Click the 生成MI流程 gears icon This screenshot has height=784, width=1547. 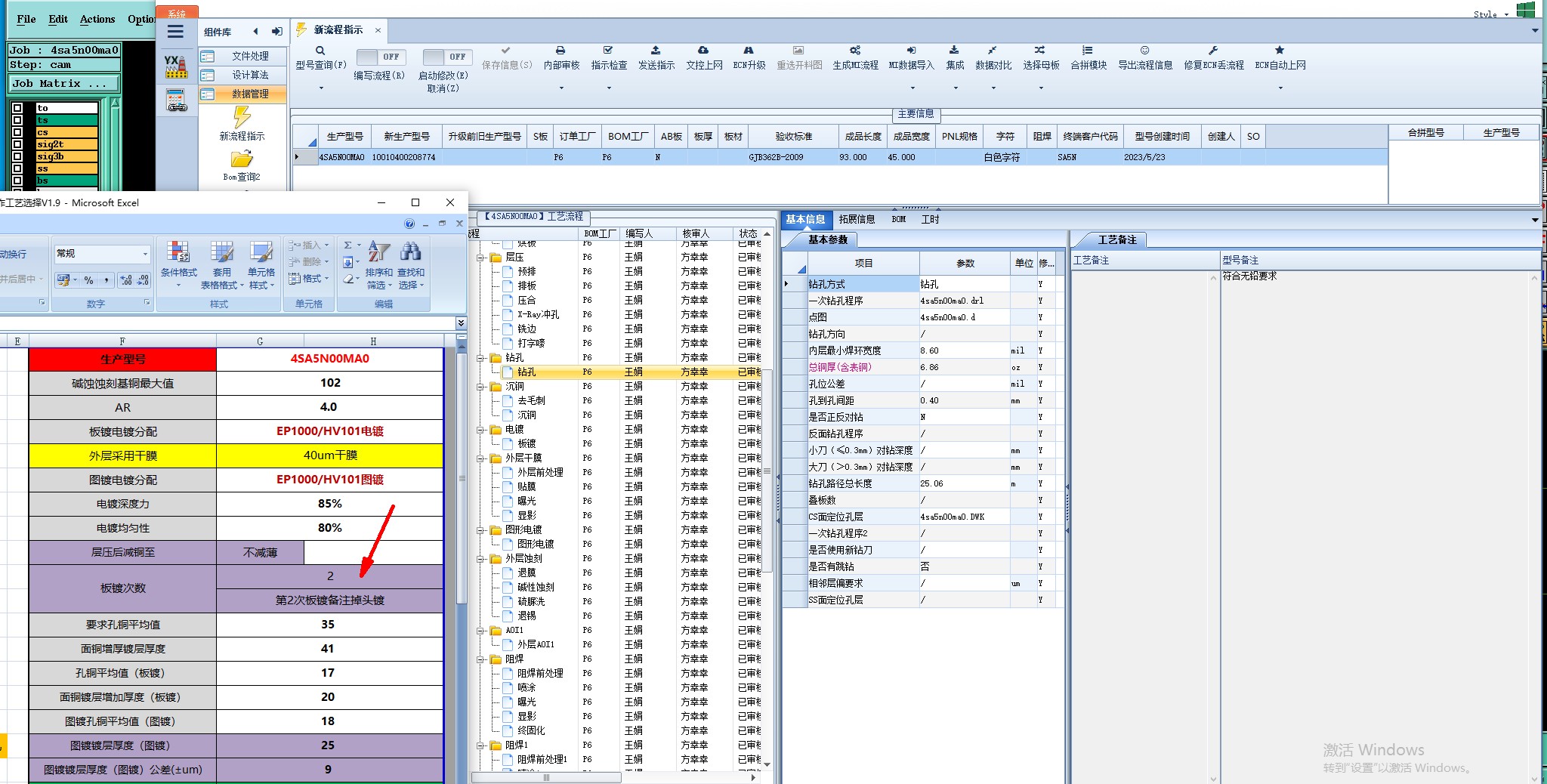(x=855, y=51)
